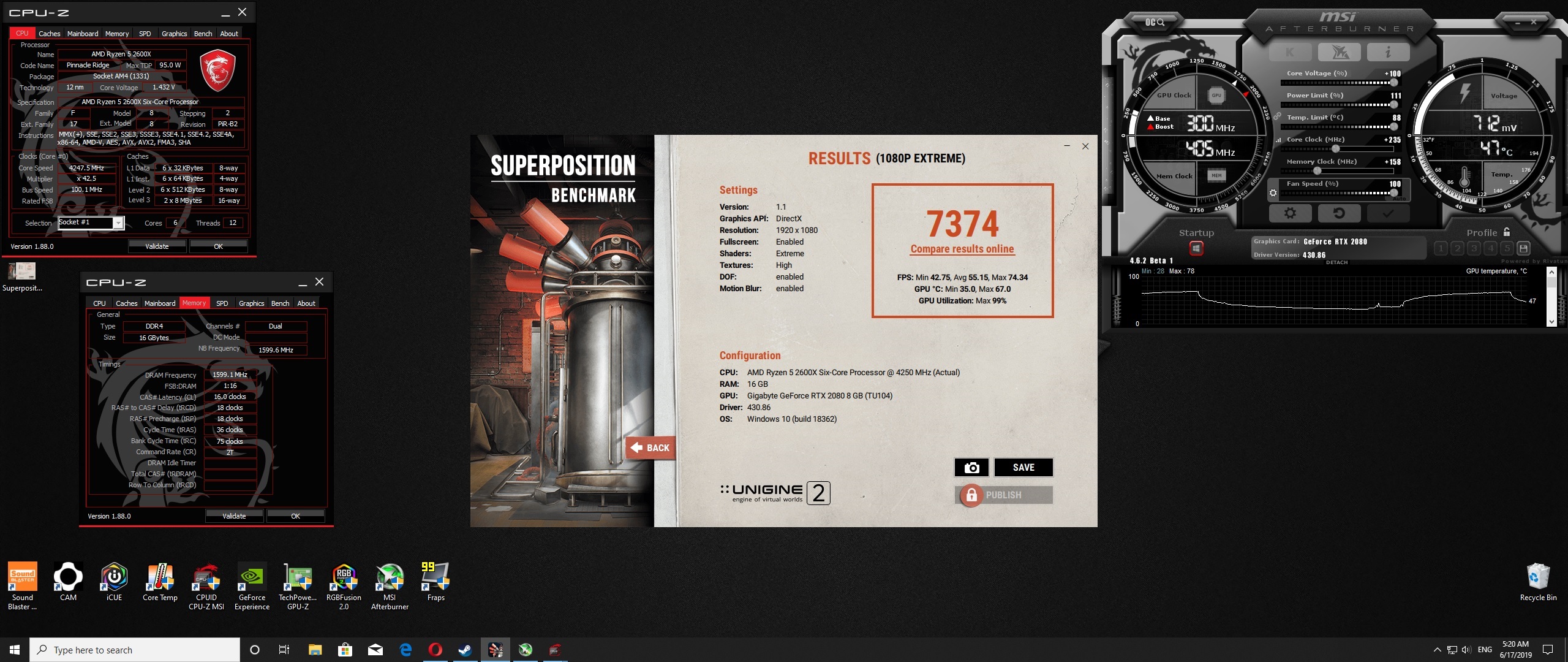Click Compare results online link

click(962, 249)
